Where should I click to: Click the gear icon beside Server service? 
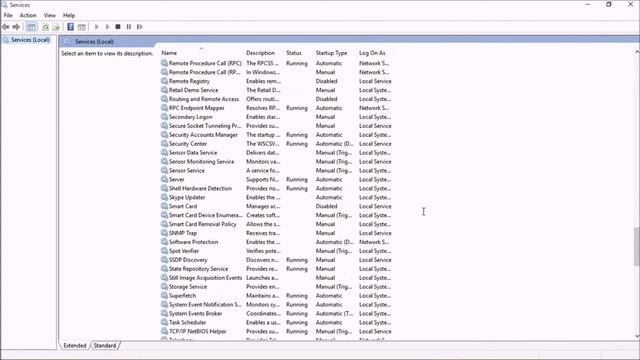pos(164,180)
